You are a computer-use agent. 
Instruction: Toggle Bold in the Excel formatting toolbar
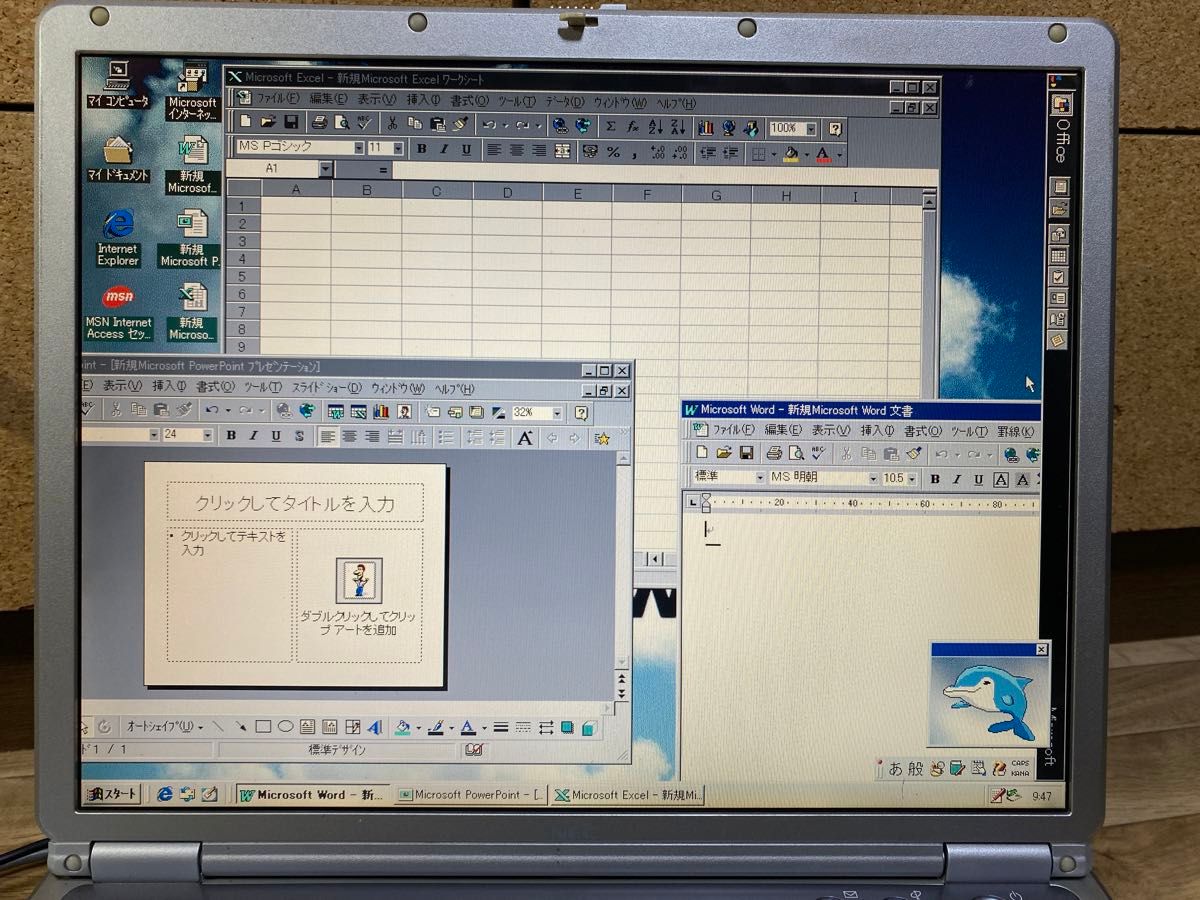421,149
